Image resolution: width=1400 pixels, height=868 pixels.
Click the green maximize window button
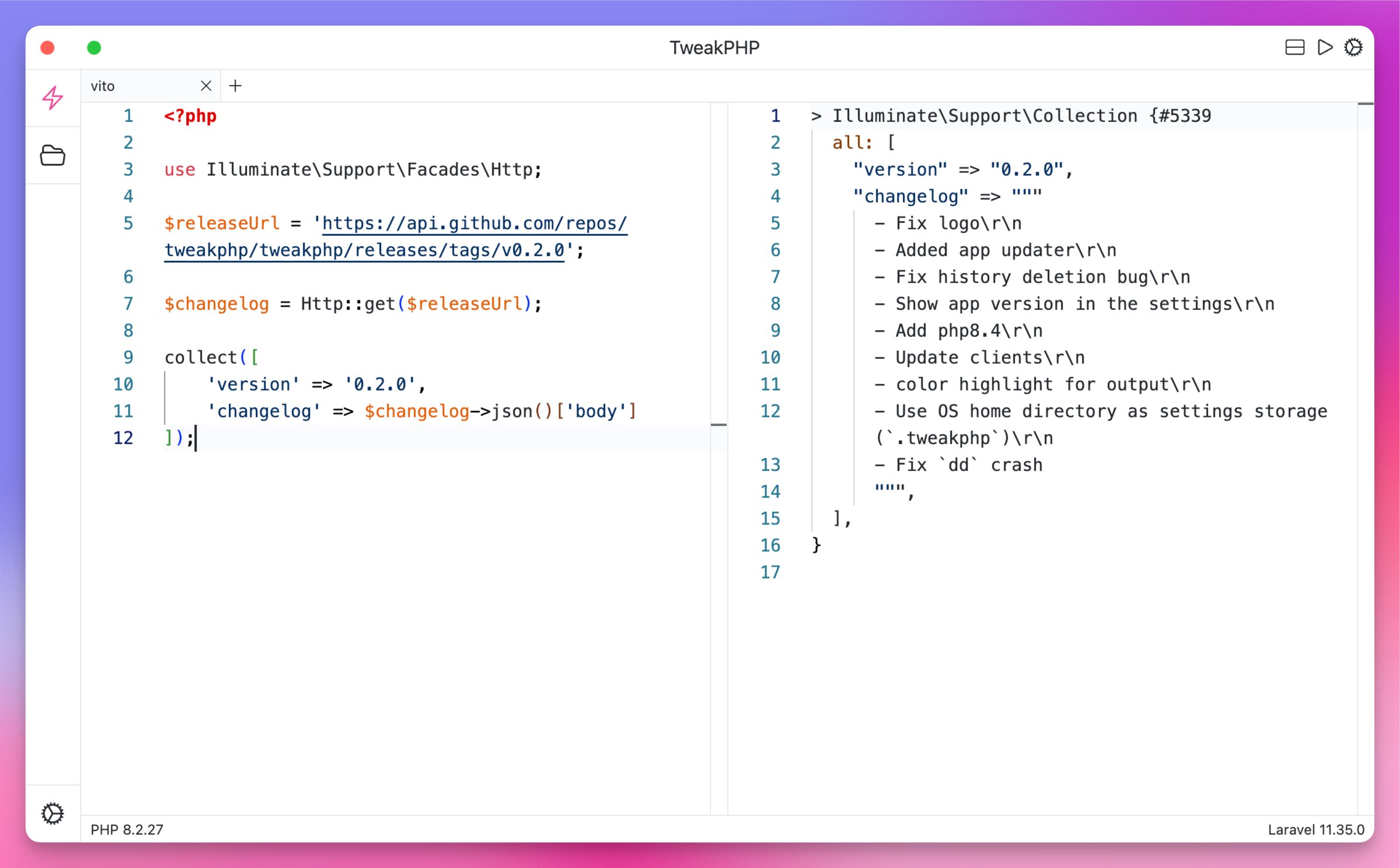(94, 47)
